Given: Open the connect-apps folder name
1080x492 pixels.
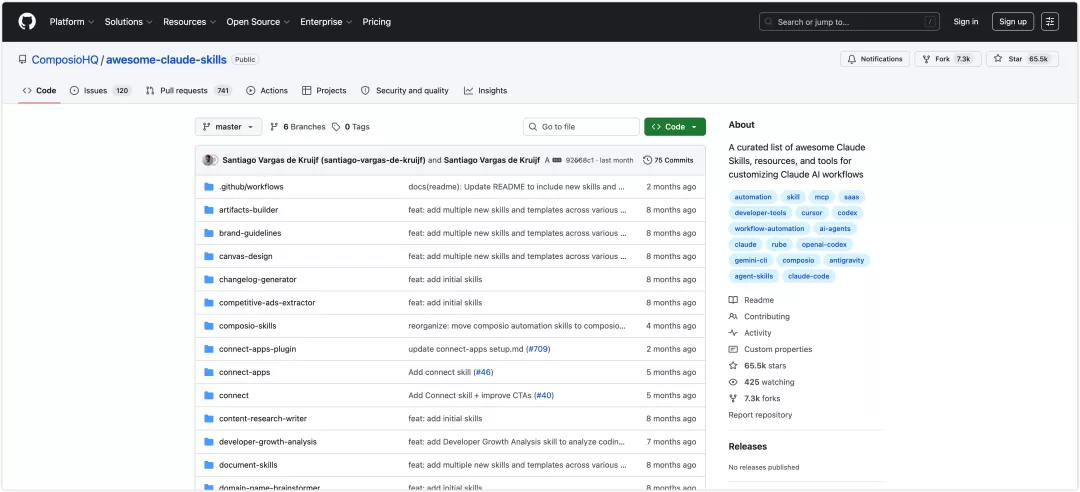Looking at the screenshot, I should (x=245, y=372).
